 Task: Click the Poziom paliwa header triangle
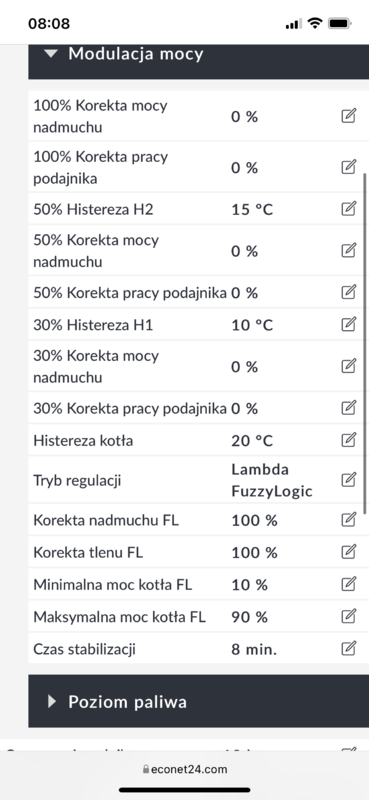(x=52, y=702)
